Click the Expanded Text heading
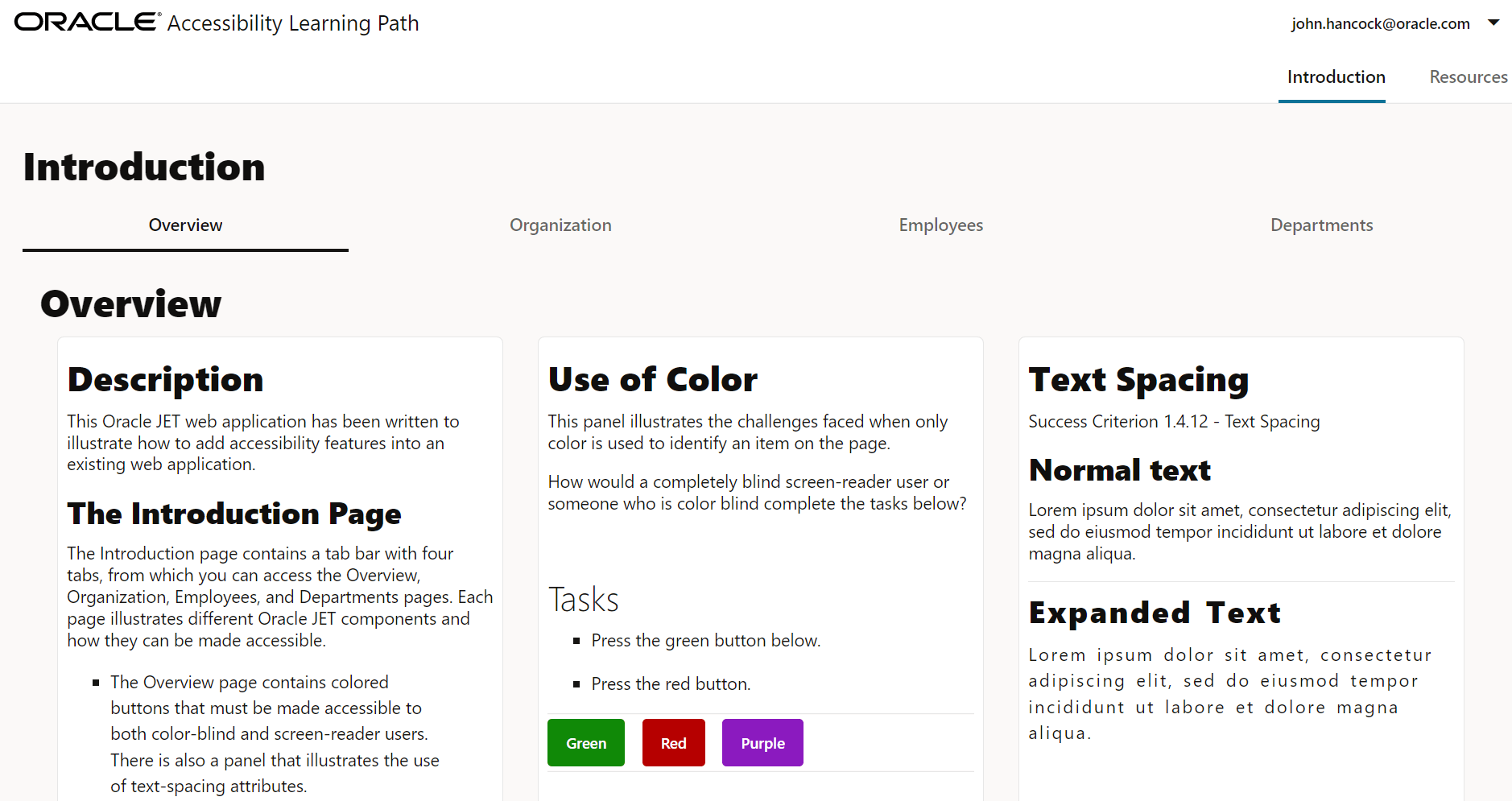Image resolution: width=1512 pixels, height=801 pixels. 1155,613
